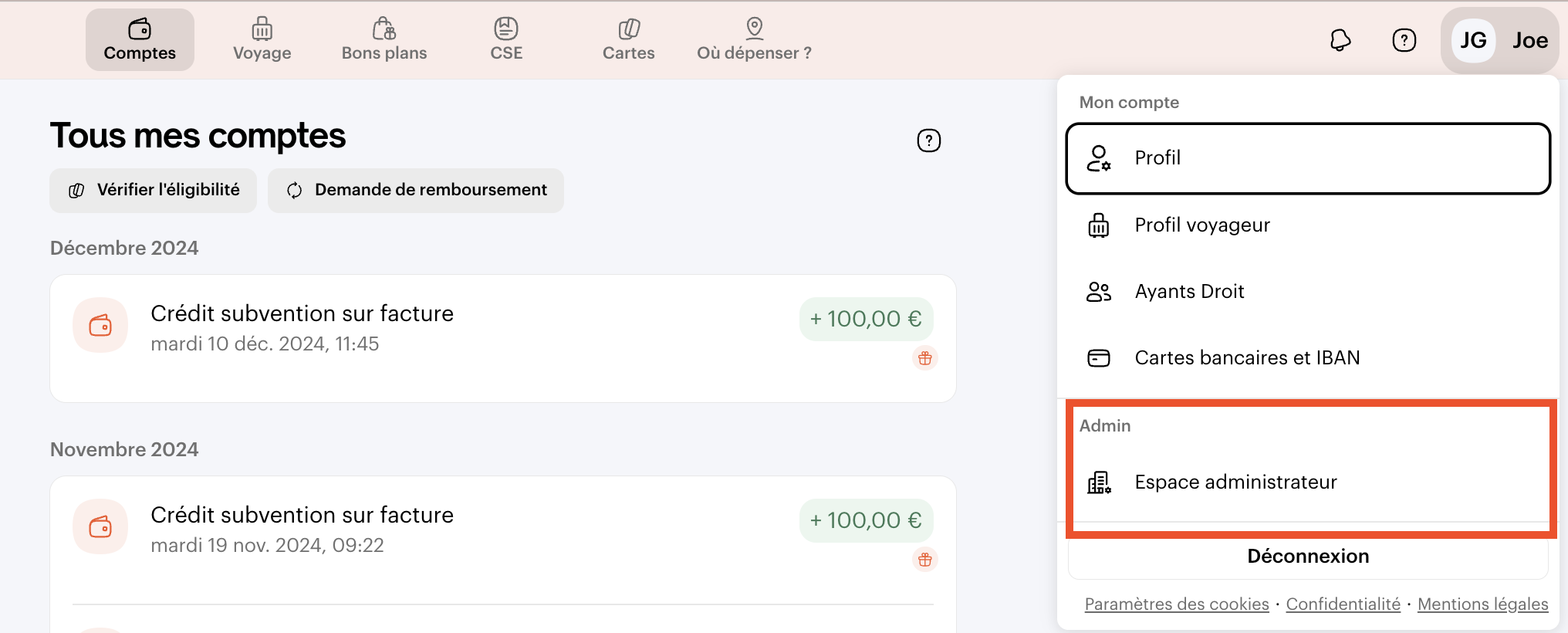Select Profil voyageur menu entry
The height and width of the screenshot is (633, 1568).
[x=1201, y=225]
